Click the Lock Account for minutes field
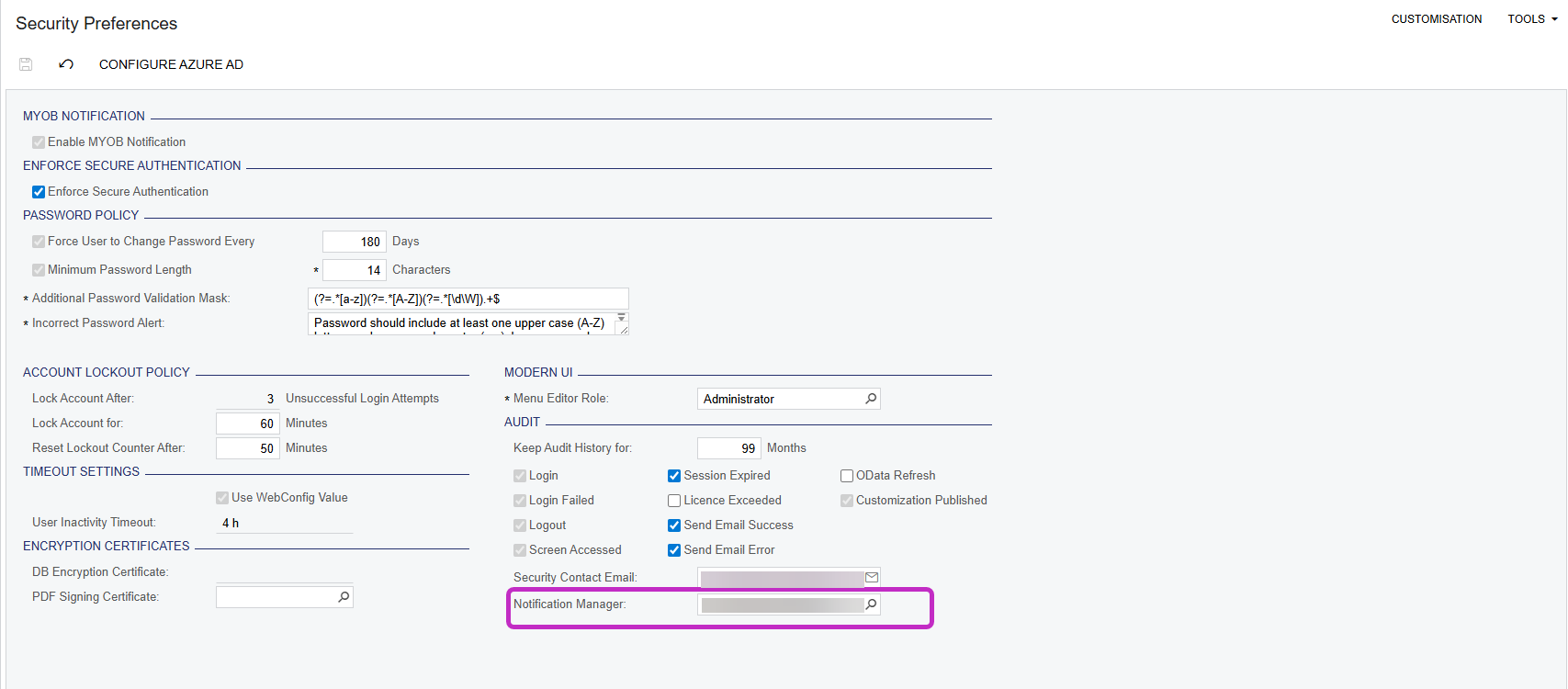The height and width of the screenshot is (689, 1568). click(x=248, y=424)
